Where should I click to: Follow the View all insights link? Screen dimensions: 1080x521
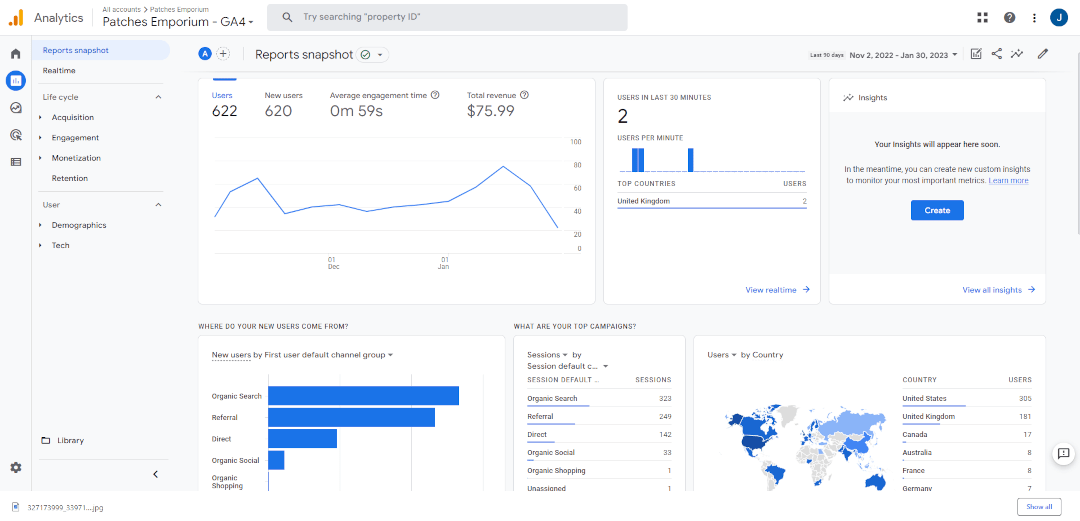(999, 290)
